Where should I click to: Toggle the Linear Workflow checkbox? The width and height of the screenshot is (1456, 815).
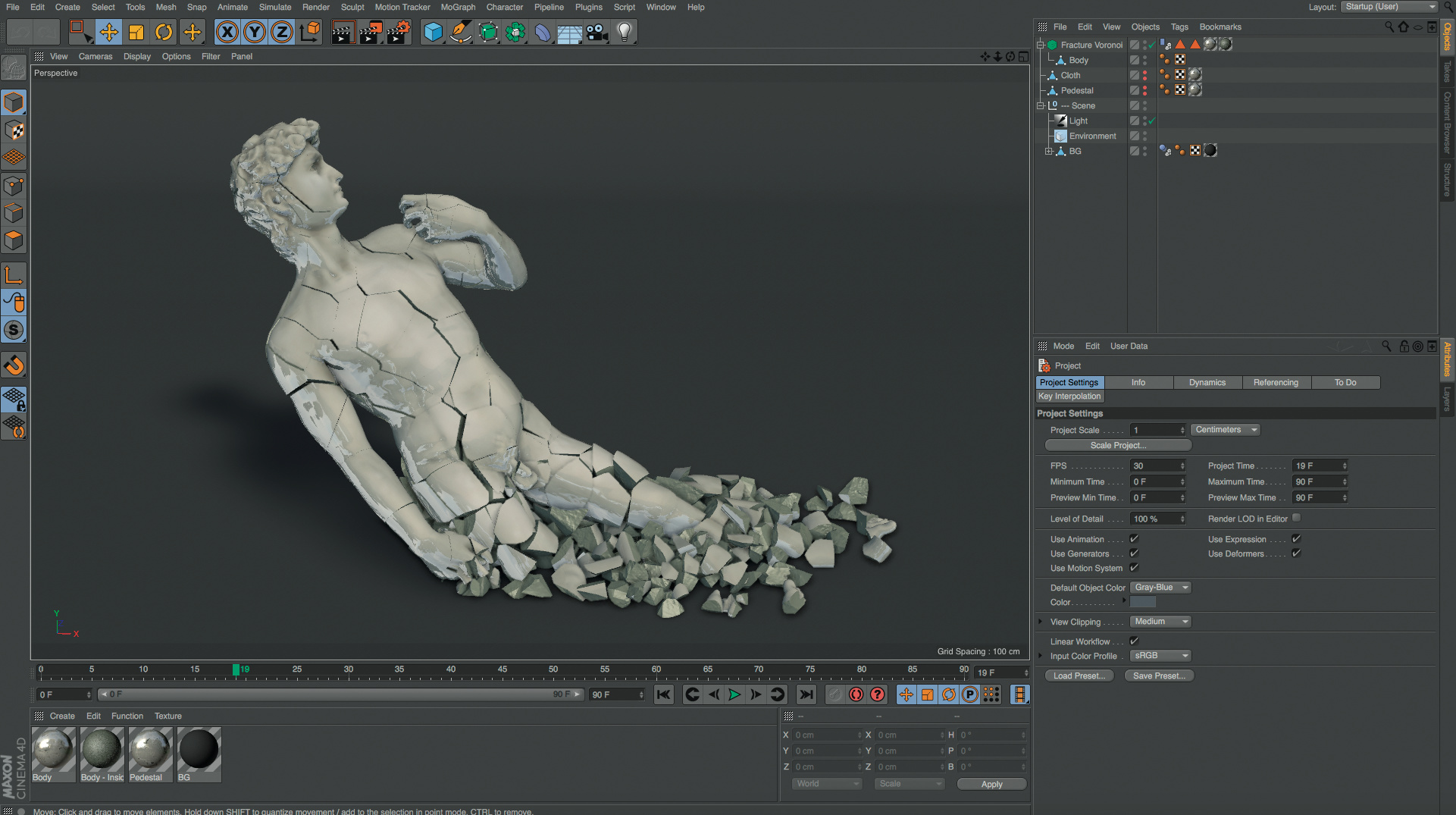pyautogui.click(x=1134, y=641)
